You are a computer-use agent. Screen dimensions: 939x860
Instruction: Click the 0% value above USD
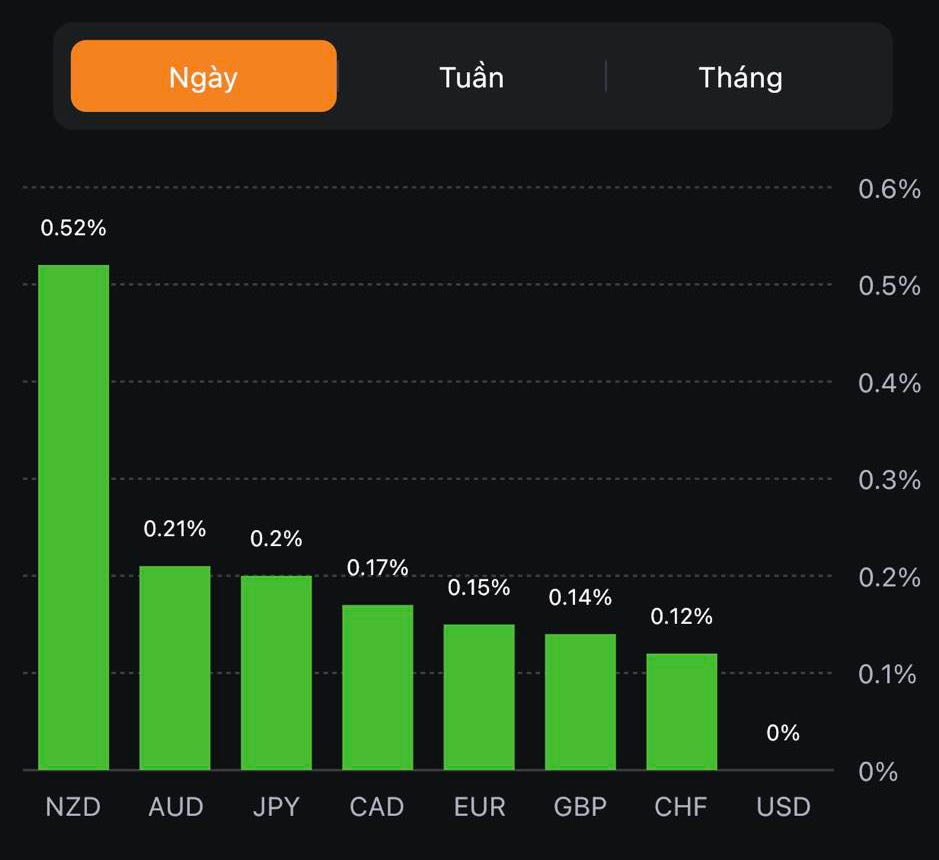tap(783, 733)
